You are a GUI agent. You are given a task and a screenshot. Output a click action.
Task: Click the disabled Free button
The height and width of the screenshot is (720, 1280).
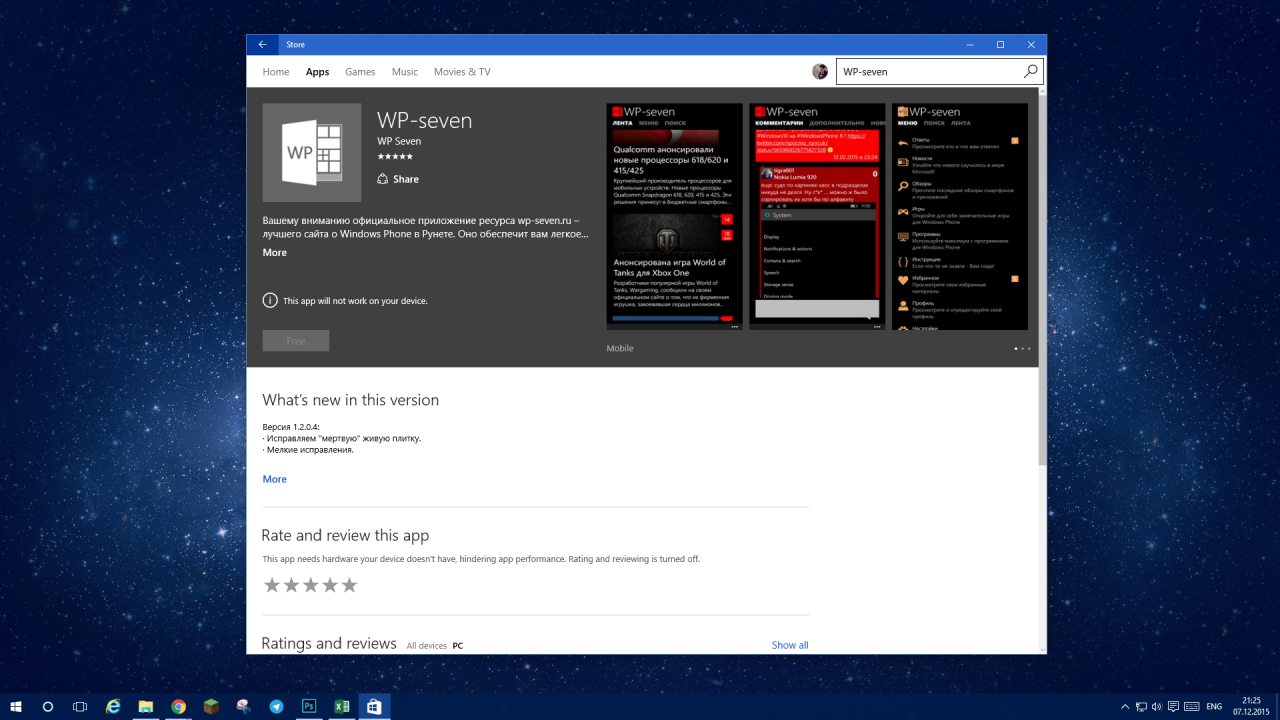pos(296,341)
